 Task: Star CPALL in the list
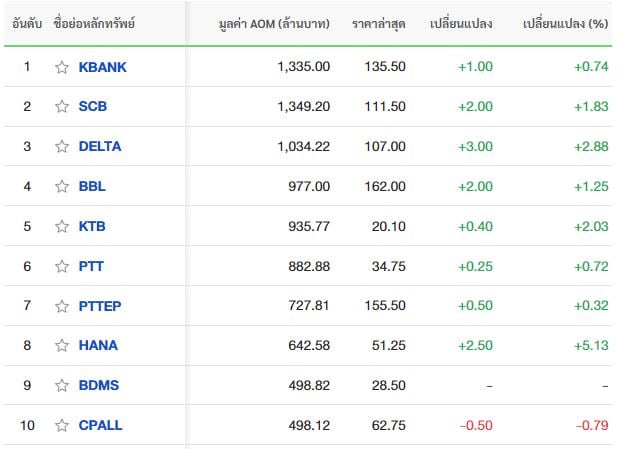click(x=62, y=426)
